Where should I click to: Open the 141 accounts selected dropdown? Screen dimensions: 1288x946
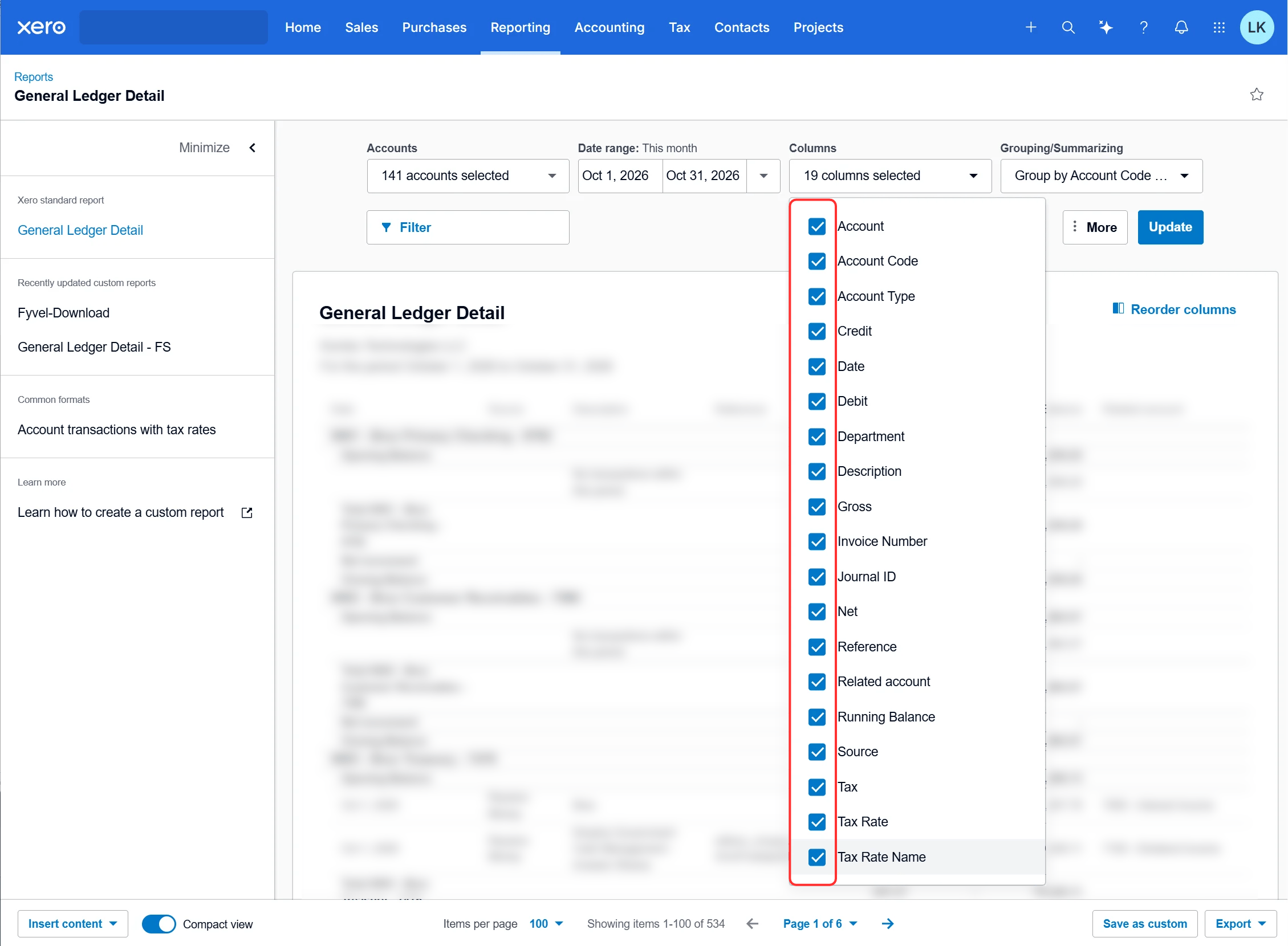(x=468, y=176)
